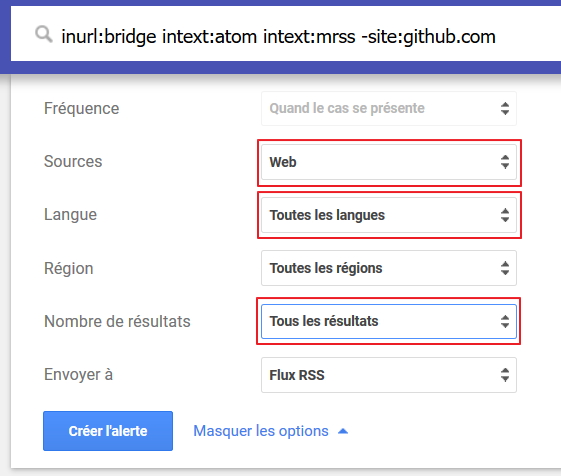Click the arrows on Flux RSS selector
This screenshot has height=476, width=561.
tap(505, 375)
